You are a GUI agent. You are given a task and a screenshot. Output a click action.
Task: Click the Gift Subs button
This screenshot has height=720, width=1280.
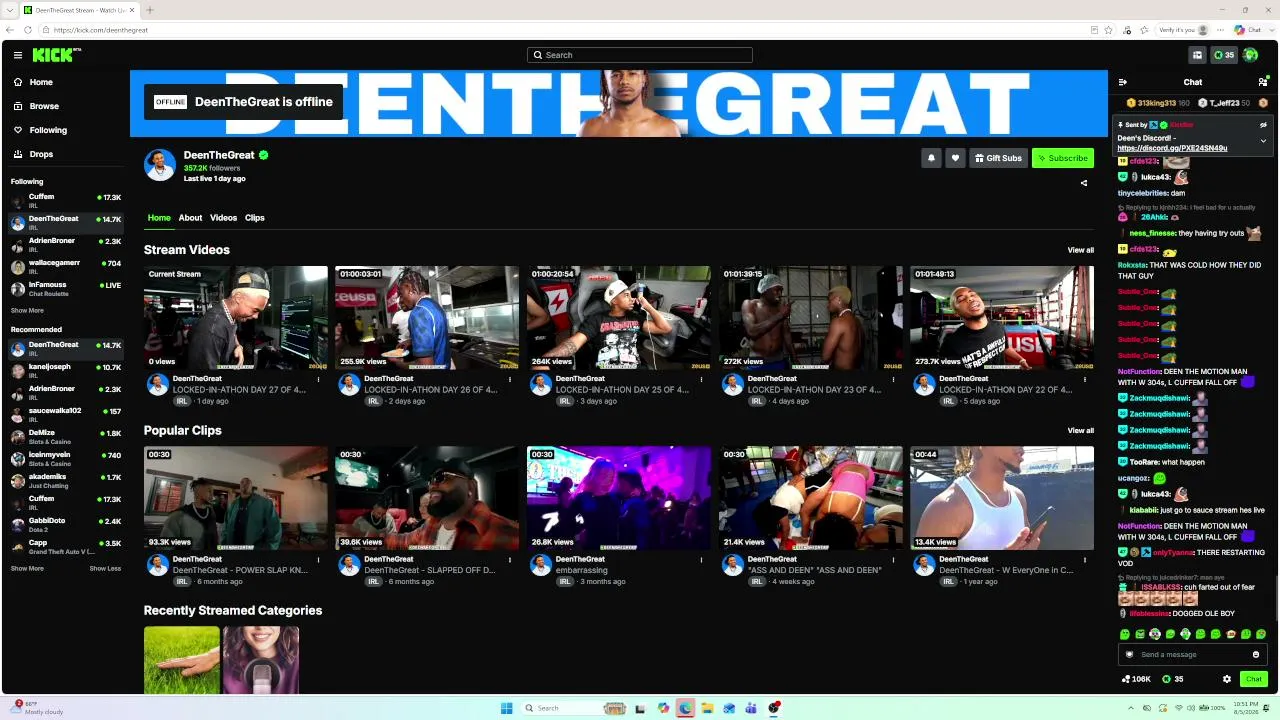tap(998, 158)
